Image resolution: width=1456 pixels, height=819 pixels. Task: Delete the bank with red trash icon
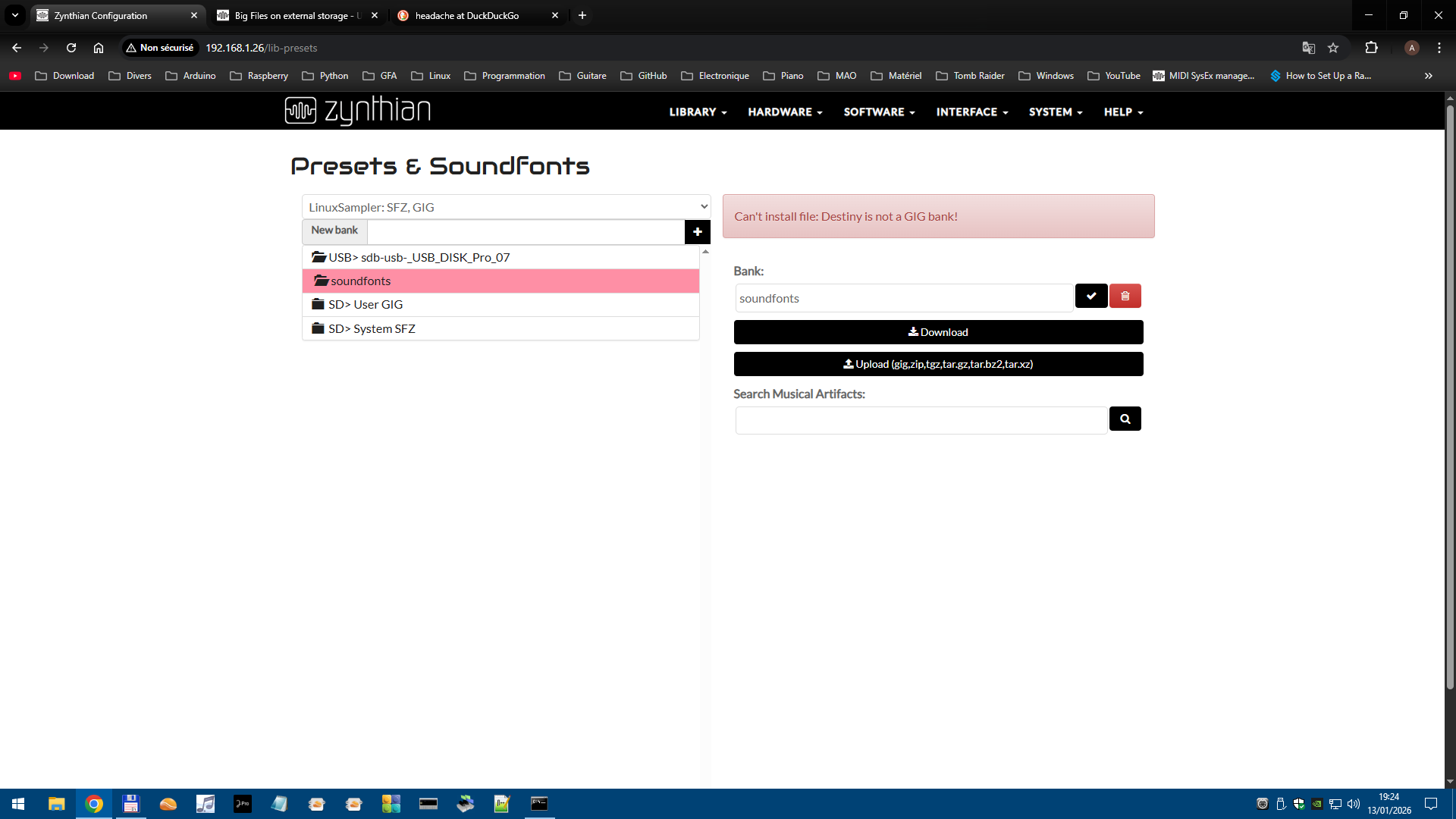(x=1125, y=297)
